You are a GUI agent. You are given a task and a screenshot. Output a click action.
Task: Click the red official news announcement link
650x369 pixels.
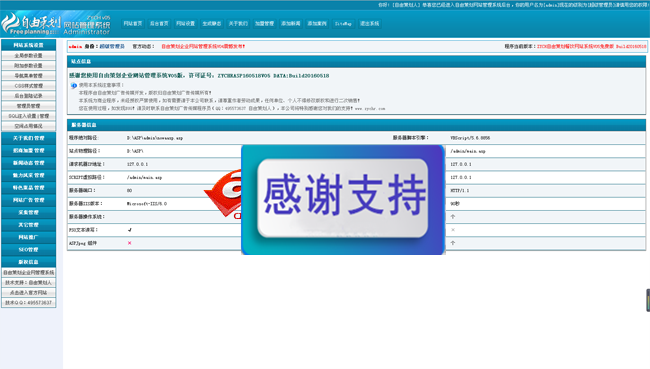tap(203, 46)
